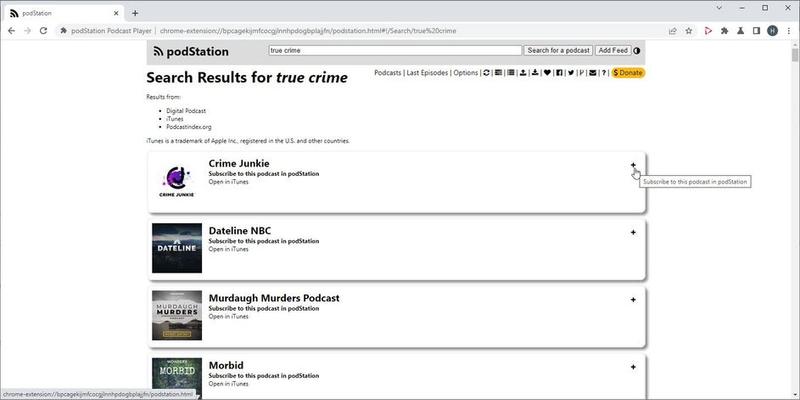Click the Crime Junkie cover thumbnail

point(177,181)
